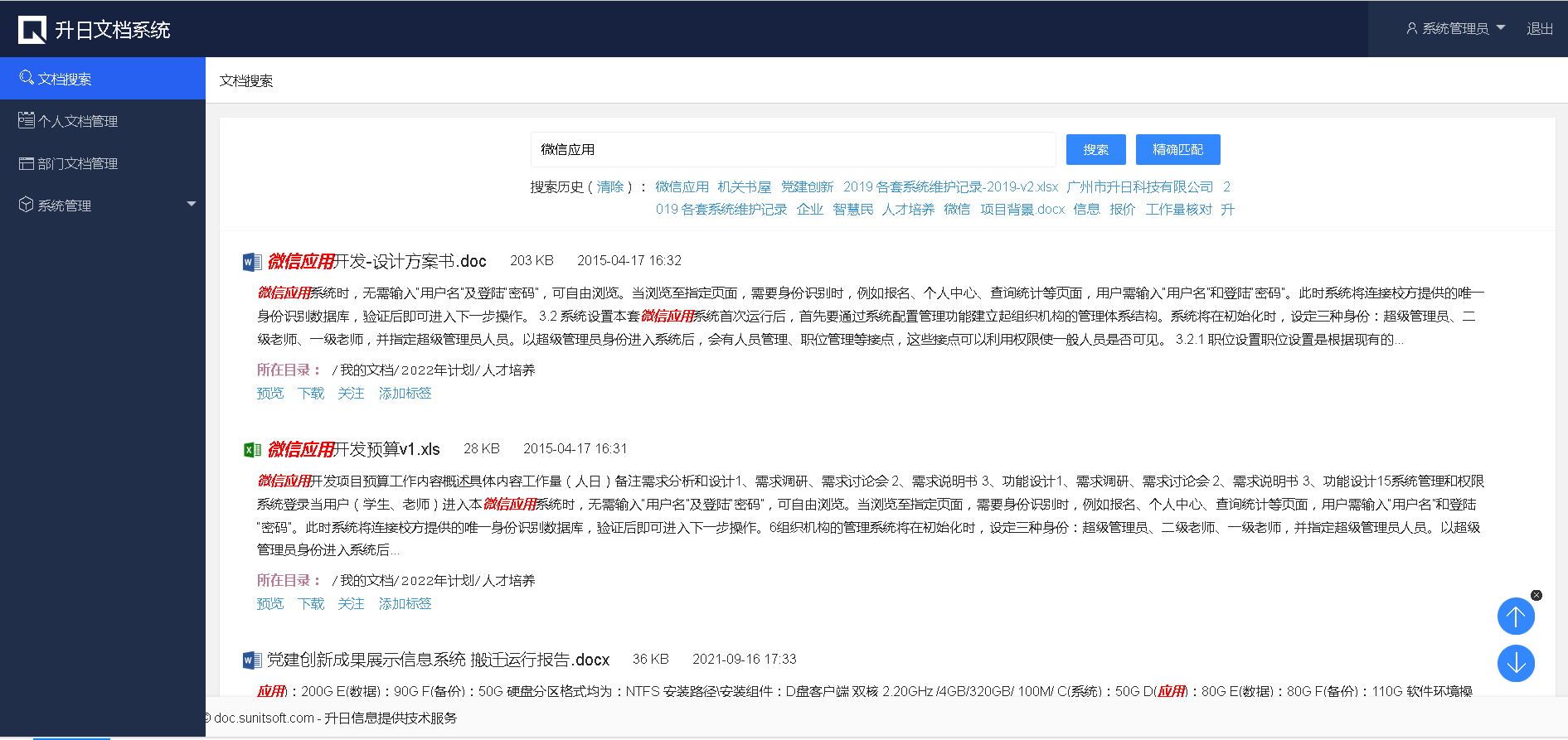Click directory path under 微信应用开发-设计方案书.doc
1568x740 pixels.
[434, 370]
